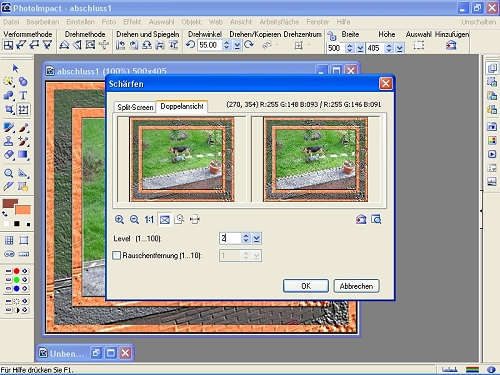This screenshot has height=375, width=500.
Task: Click the red channel adjust dot
Action: [16, 271]
